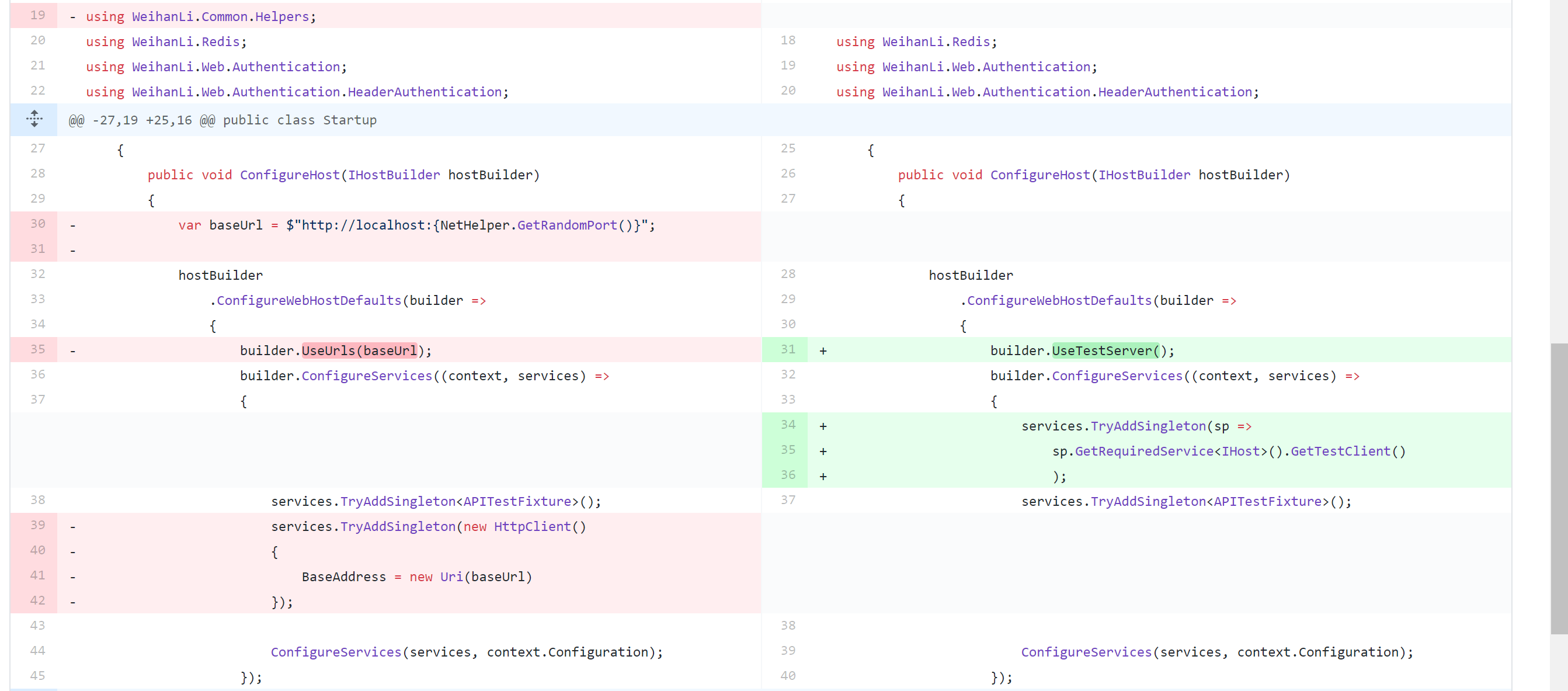1568x691 pixels.
Task: Click the bidirectional expand arrows icon
Action: point(34,119)
